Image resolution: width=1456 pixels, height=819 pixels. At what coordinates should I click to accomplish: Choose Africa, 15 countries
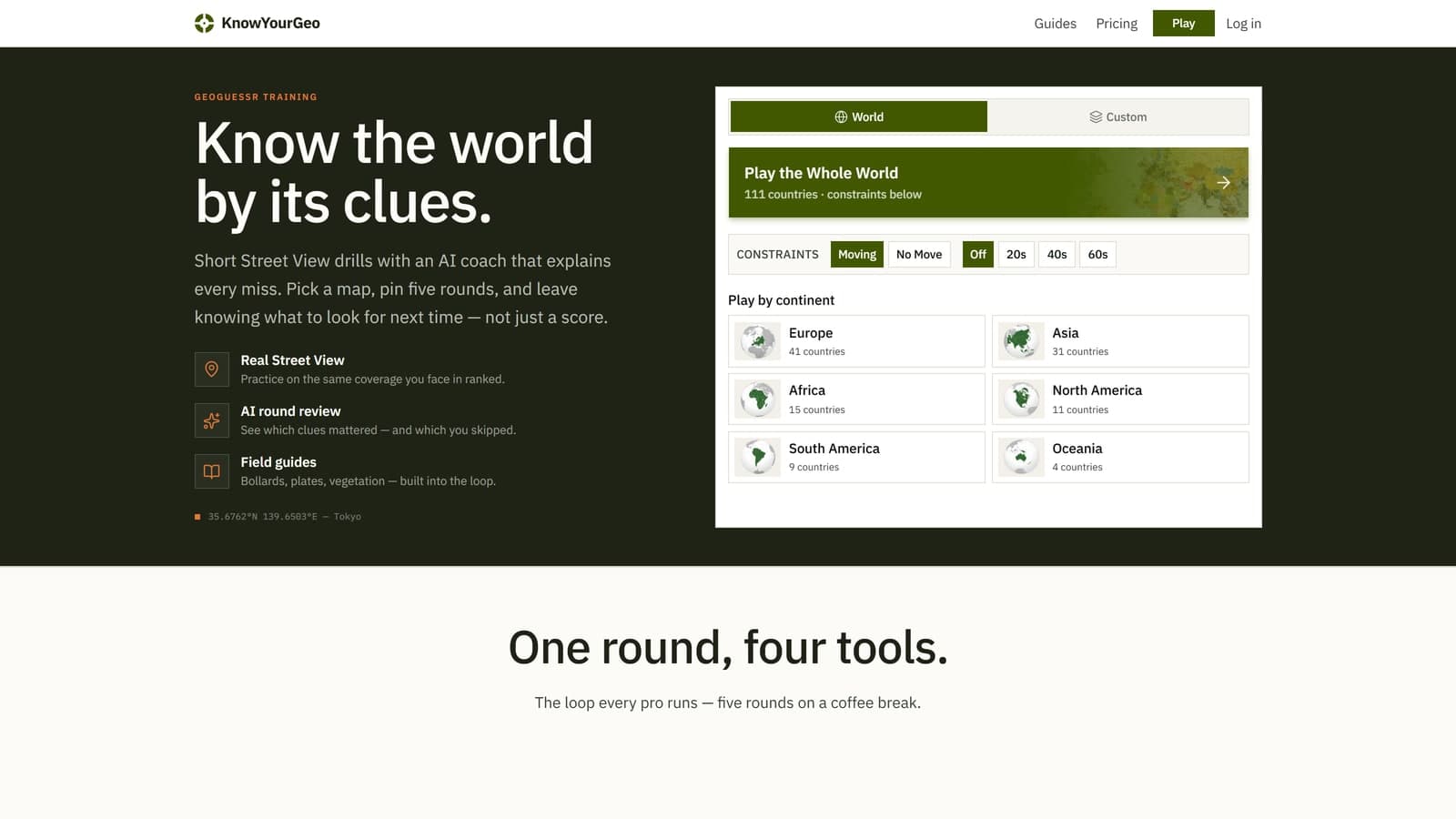click(856, 399)
